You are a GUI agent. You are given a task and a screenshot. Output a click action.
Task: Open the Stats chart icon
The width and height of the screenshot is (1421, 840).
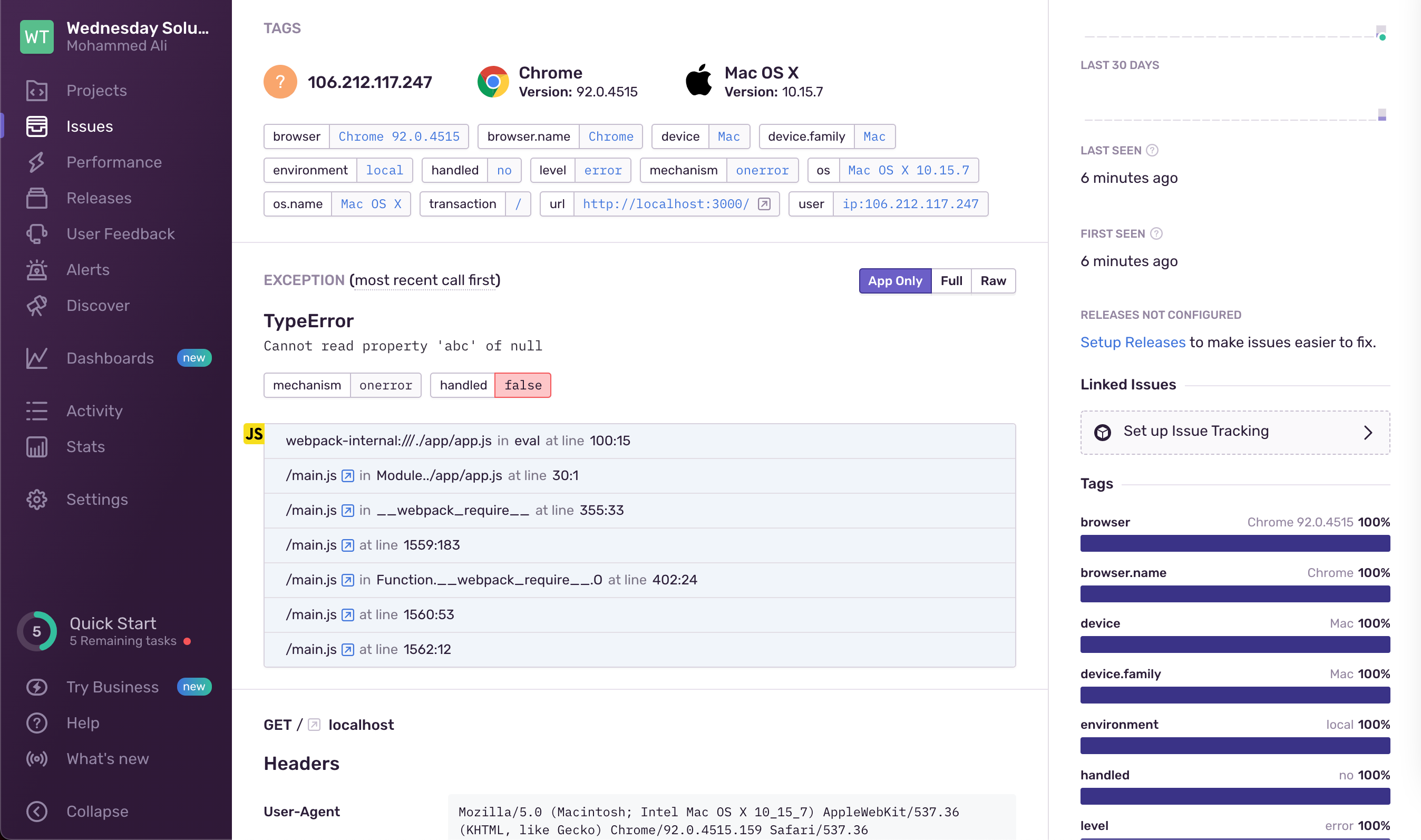pos(37,447)
